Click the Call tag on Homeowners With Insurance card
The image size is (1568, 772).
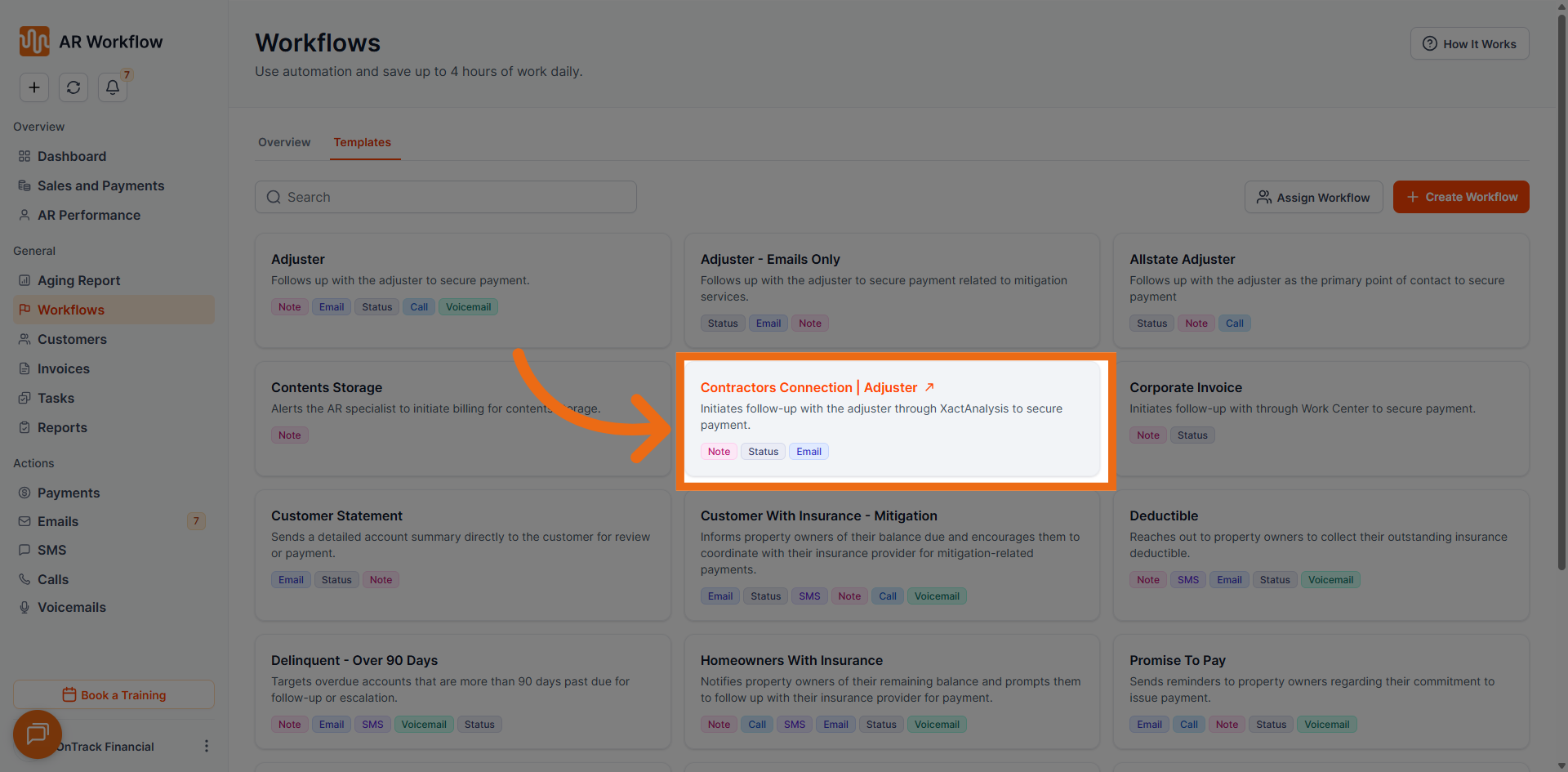(757, 725)
